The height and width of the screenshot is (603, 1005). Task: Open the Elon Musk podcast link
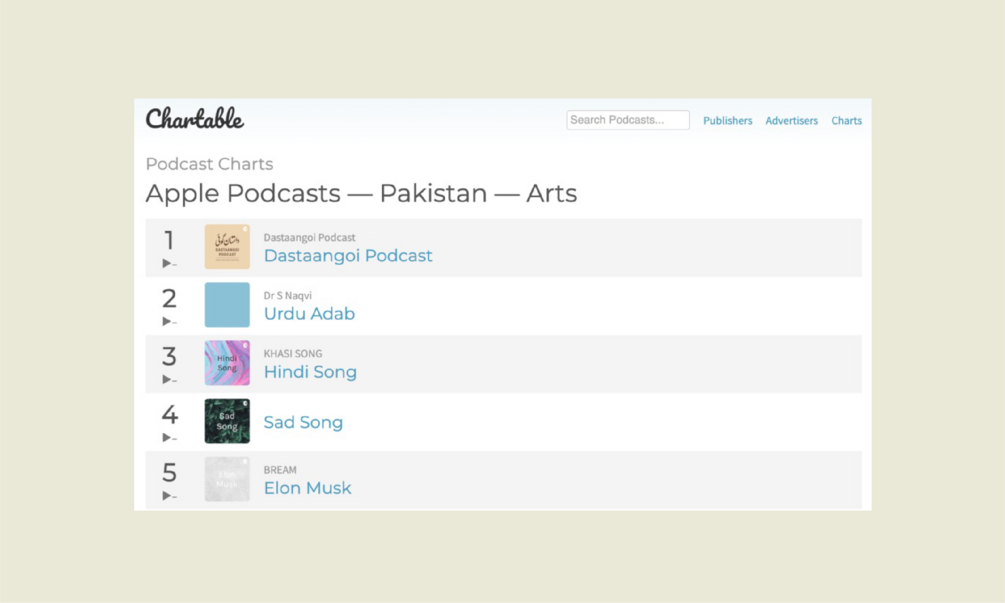tap(307, 488)
